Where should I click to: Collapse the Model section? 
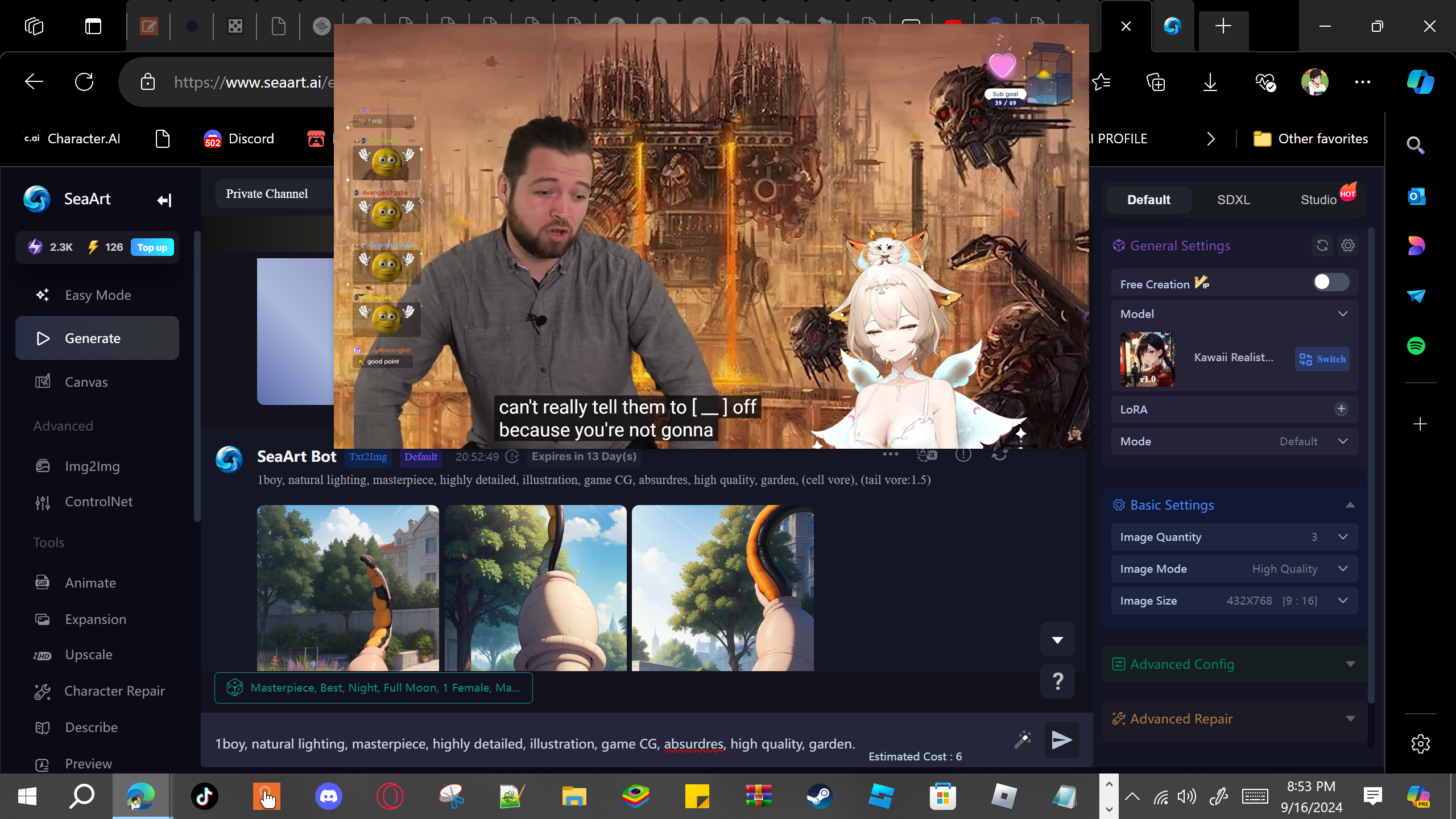coord(1343,314)
